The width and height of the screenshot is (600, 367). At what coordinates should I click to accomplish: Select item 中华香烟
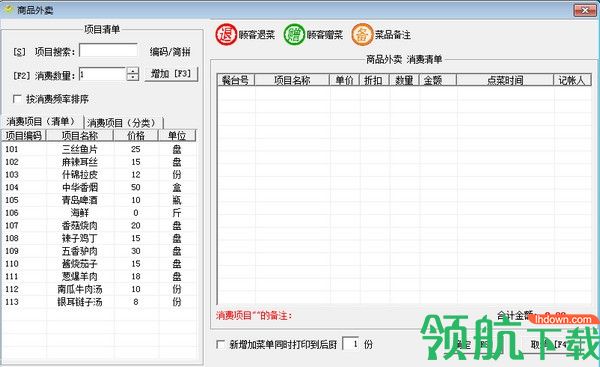(80, 187)
